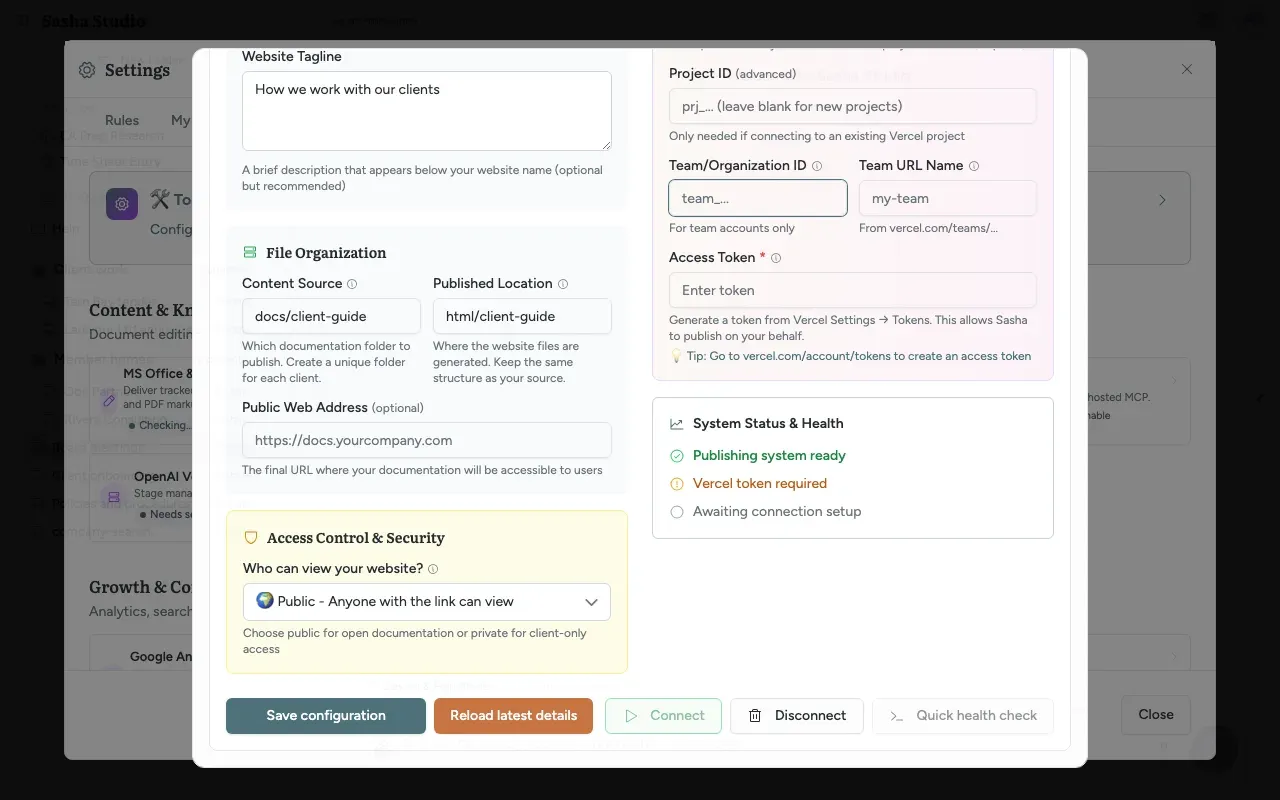1280x800 pixels.
Task: Run the Quick health check
Action: (x=963, y=716)
